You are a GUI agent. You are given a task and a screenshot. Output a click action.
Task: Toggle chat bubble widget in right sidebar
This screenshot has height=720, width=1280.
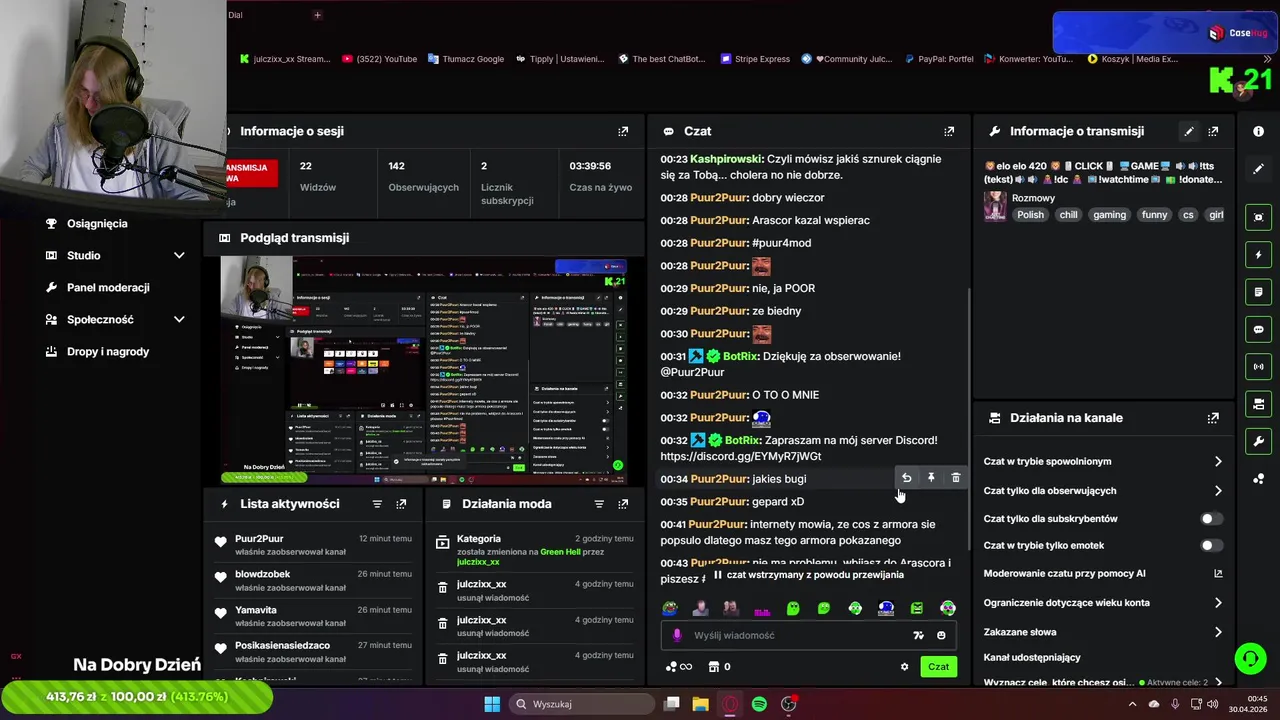tap(1259, 329)
